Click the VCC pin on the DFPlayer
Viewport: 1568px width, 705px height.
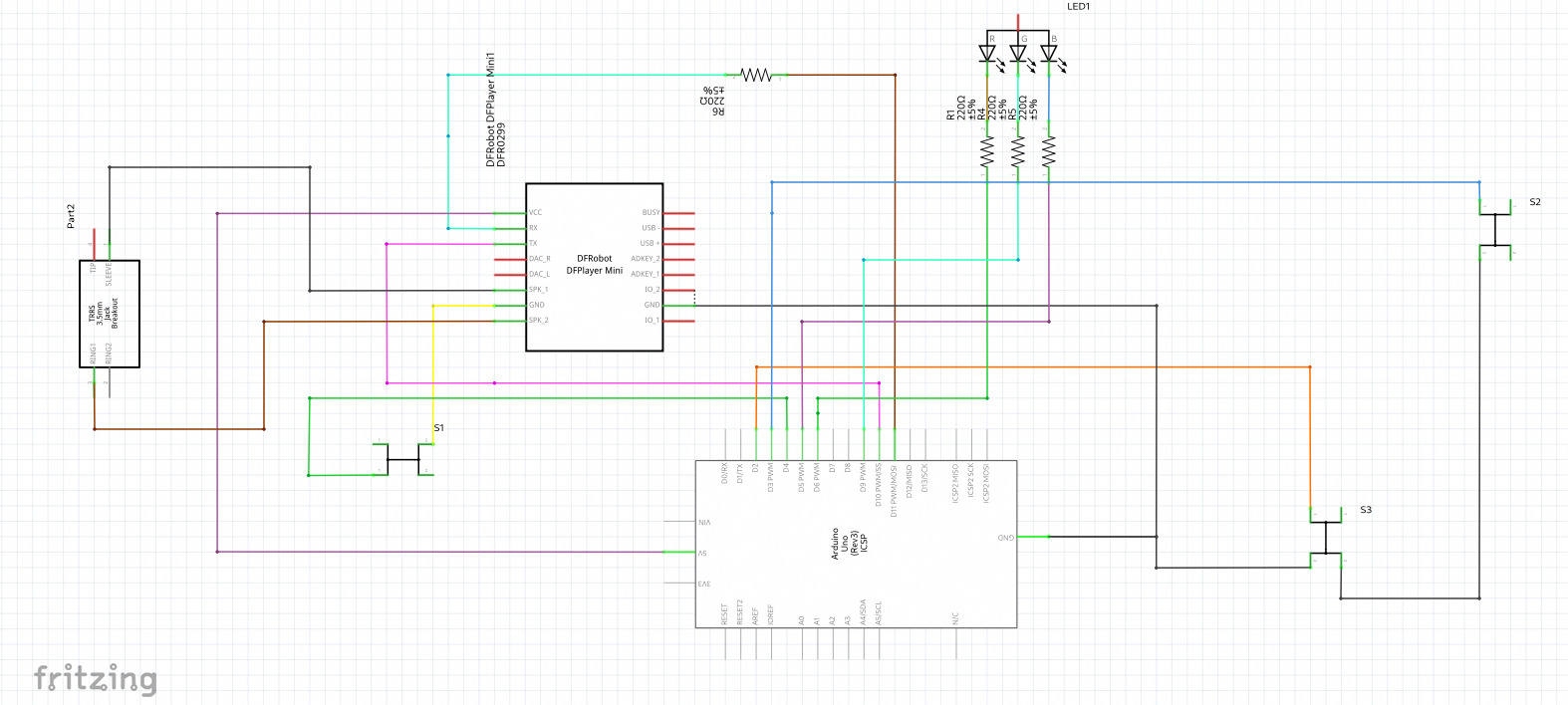(536, 213)
